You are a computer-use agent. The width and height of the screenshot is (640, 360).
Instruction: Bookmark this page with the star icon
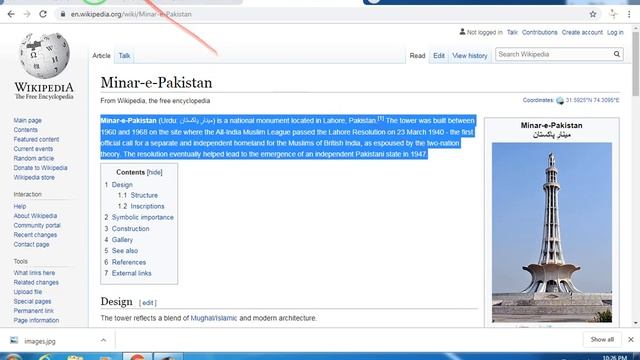593,14
